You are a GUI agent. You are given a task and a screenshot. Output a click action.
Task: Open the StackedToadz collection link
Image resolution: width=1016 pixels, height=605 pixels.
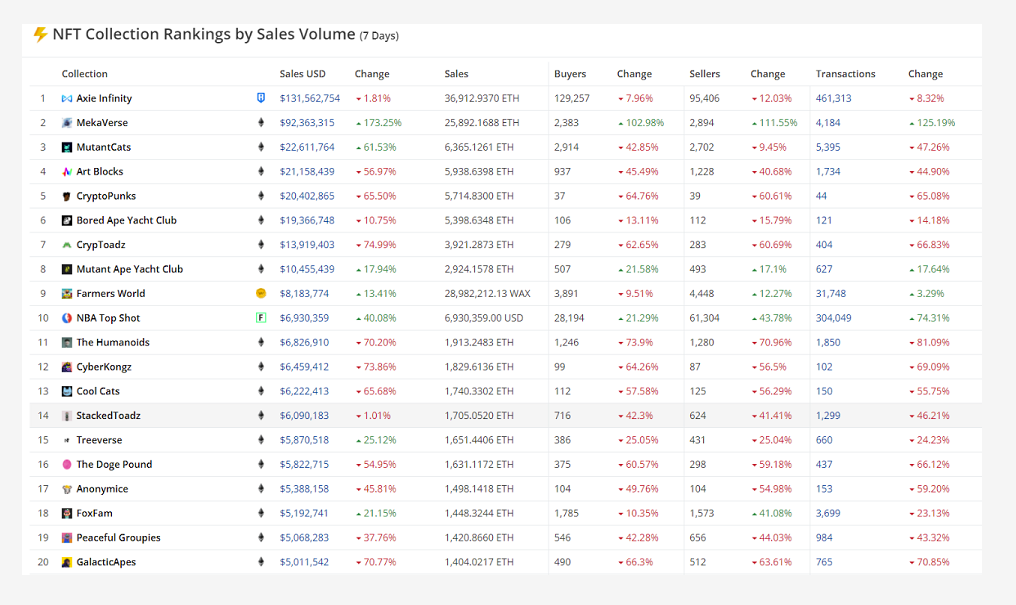coord(108,416)
